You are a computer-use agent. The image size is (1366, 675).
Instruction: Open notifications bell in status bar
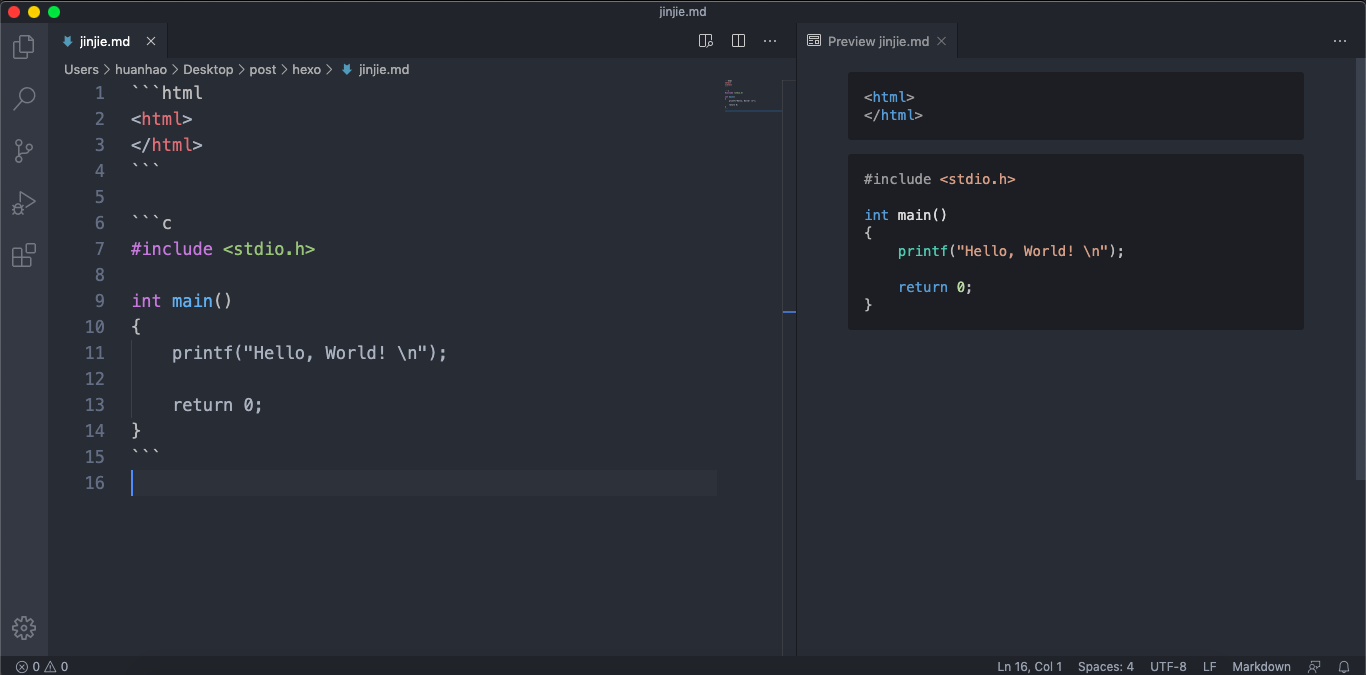pyautogui.click(x=1344, y=666)
